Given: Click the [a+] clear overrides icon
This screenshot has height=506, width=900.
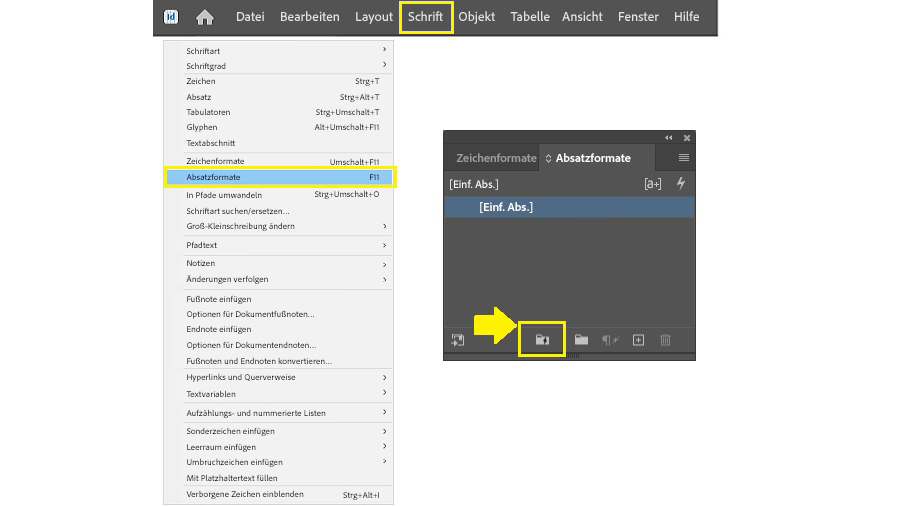Looking at the screenshot, I should click(653, 184).
